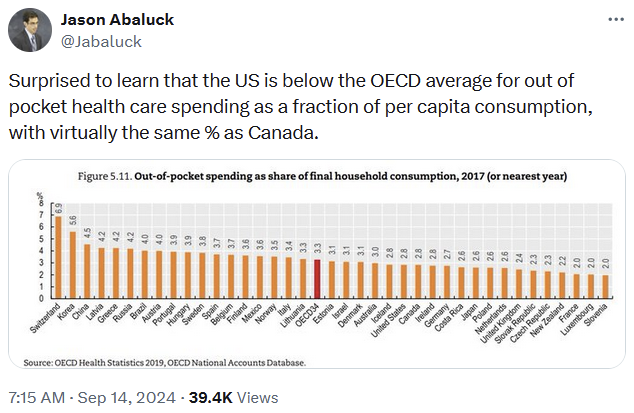Click the percent y-axis scale
634x413 pixels.
pyautogui.click(x=43, y=250)
